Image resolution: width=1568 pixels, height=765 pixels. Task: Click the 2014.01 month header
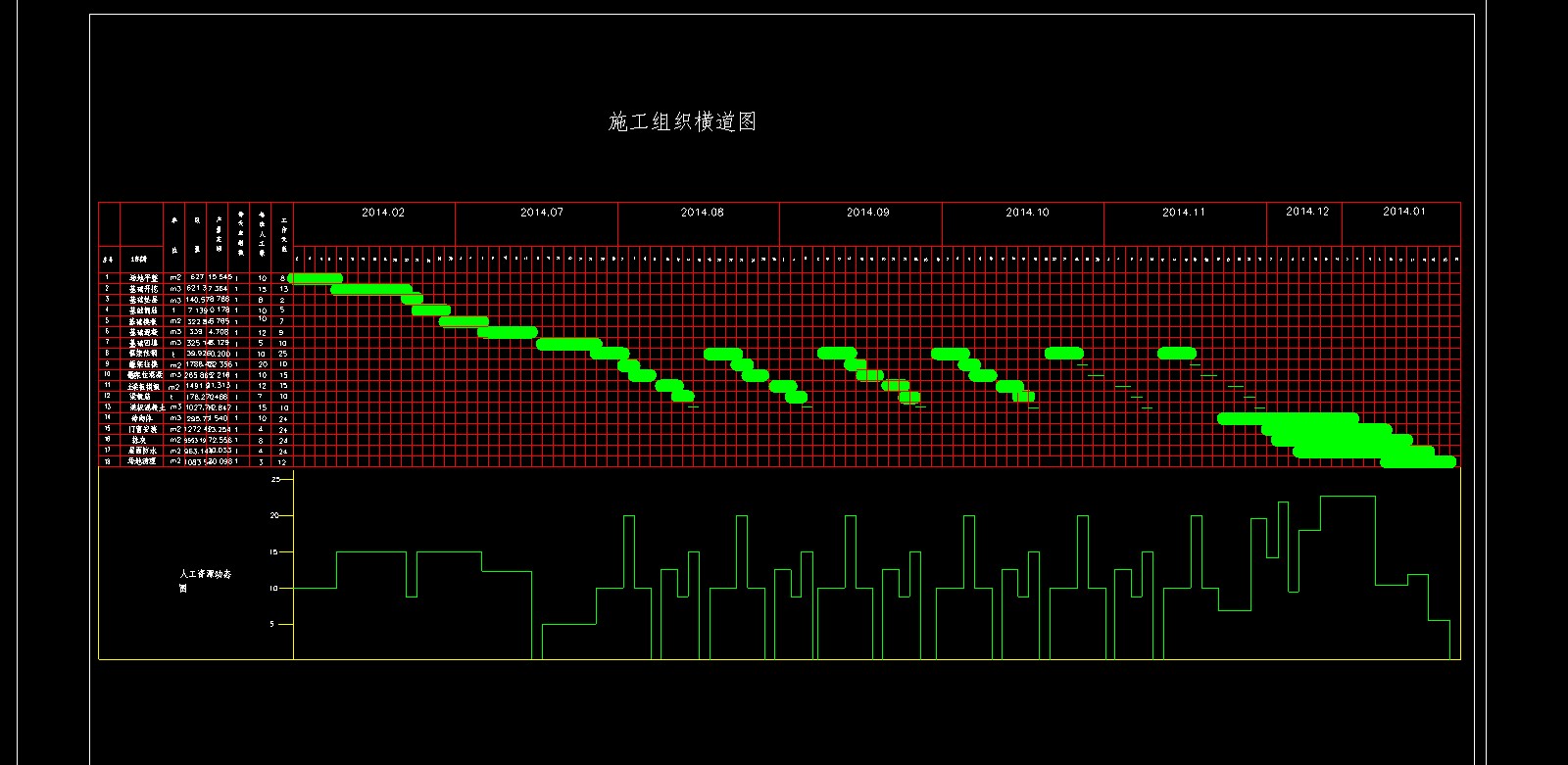click(1404, 212)
